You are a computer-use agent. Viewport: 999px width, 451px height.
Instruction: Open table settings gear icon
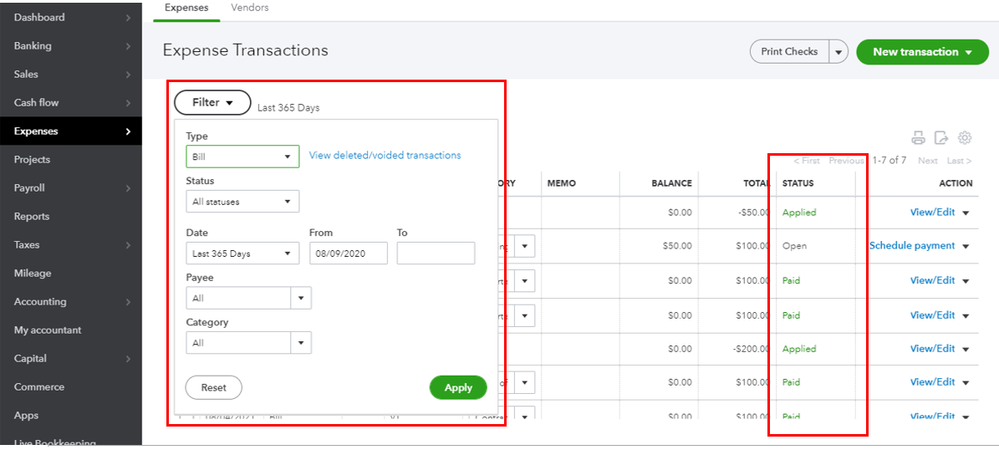[x=965, y=138]
